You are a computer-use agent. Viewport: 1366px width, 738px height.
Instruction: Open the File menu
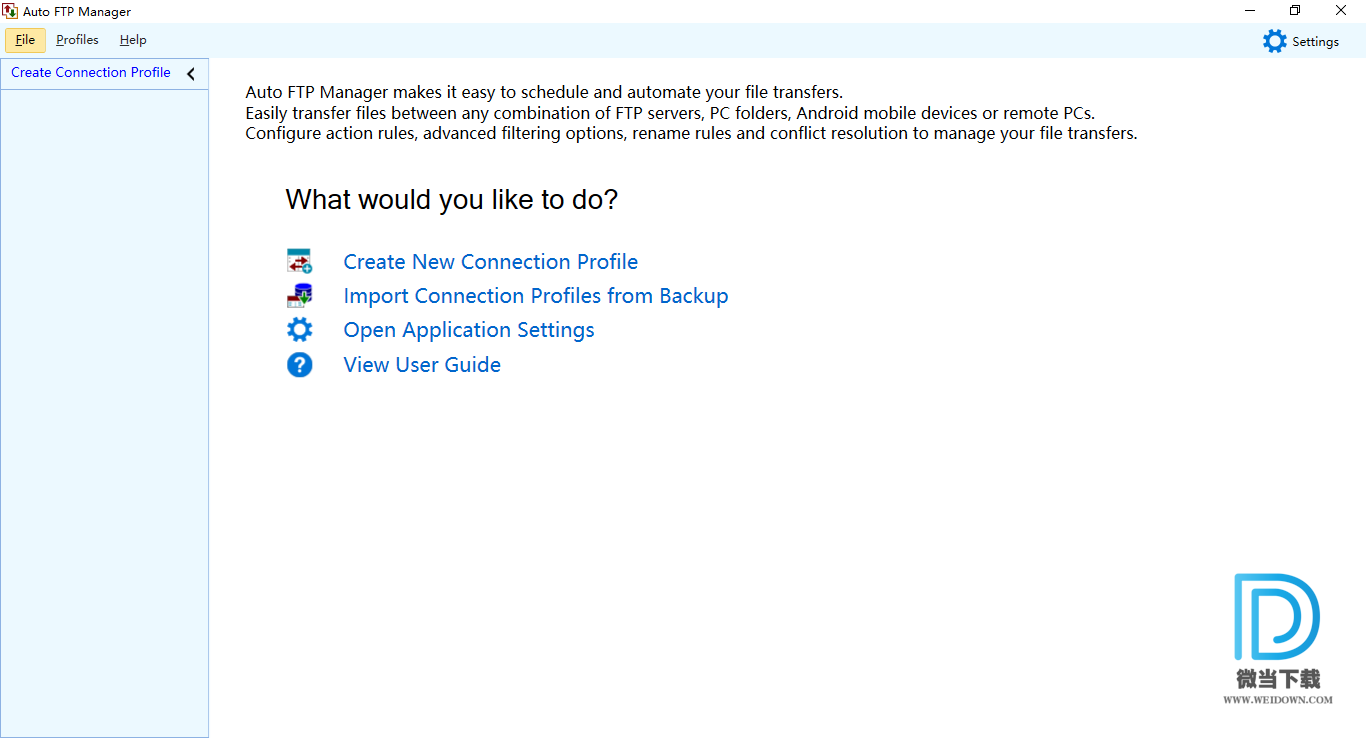tap(25, 40)
